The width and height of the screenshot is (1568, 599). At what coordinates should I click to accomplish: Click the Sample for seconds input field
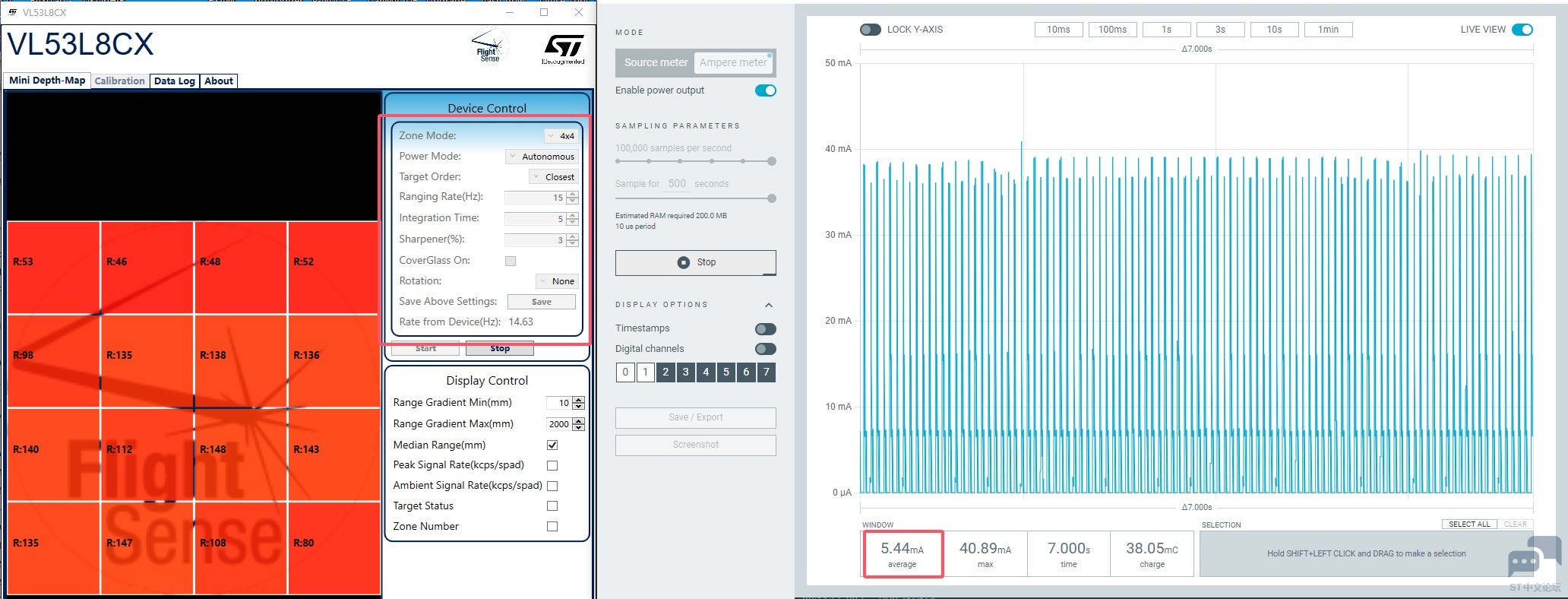pos(677,184)
